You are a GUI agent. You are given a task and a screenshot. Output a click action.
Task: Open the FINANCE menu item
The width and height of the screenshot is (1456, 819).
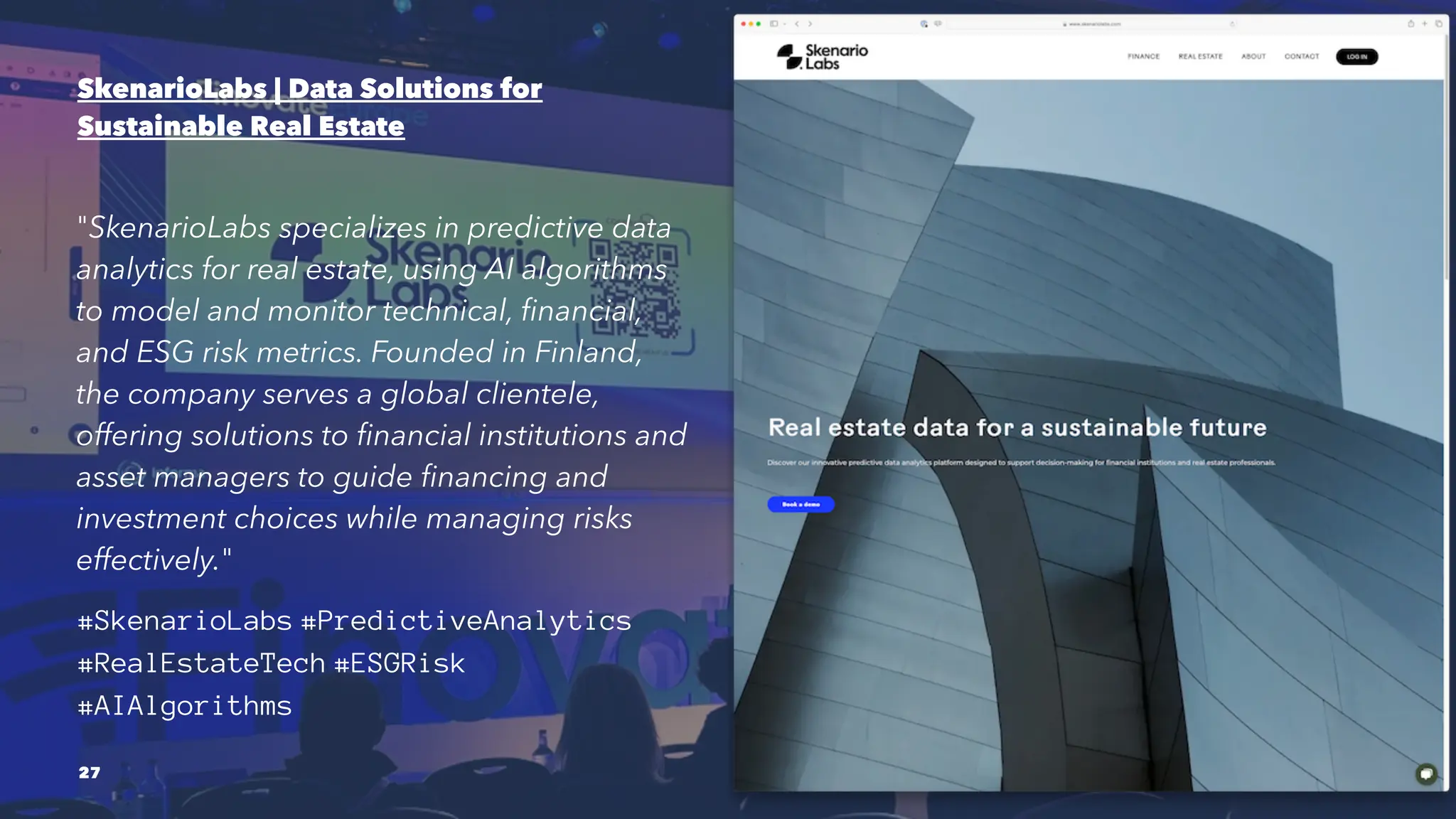coord(1143,57)
